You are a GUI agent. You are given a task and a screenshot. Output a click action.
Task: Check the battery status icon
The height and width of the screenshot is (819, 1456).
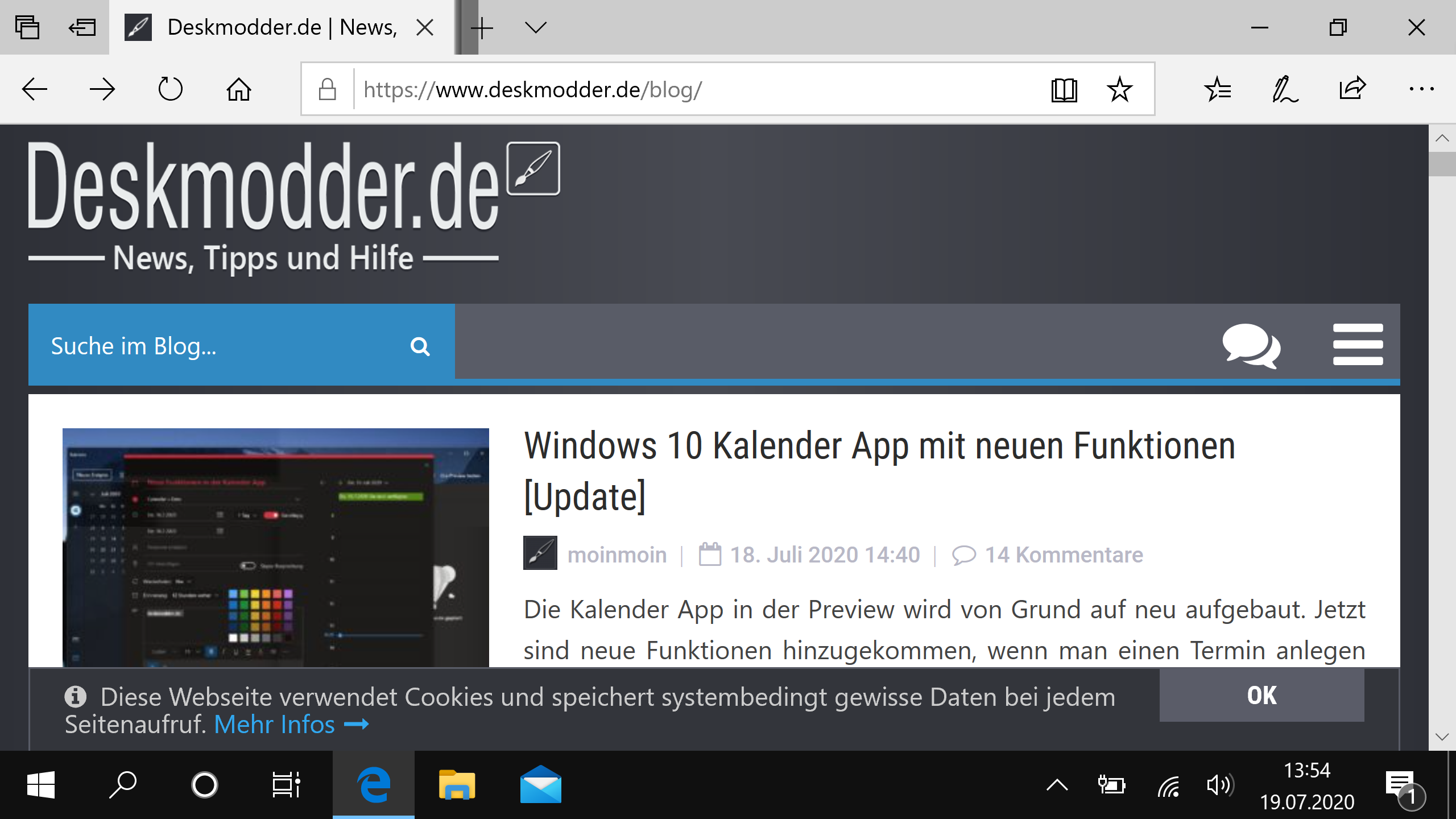pos(1111,785)
